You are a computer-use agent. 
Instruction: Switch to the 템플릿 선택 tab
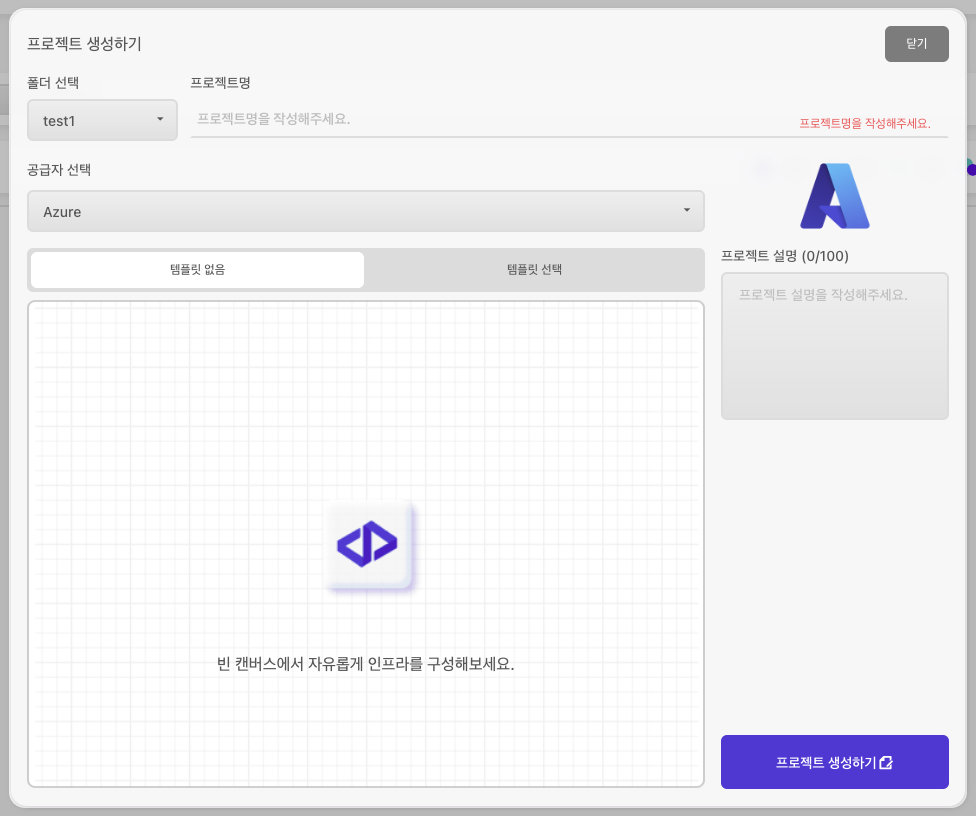534,270
